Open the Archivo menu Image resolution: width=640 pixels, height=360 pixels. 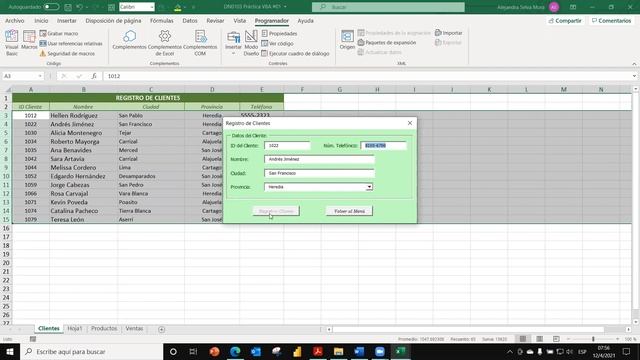[x=15, y=20]
